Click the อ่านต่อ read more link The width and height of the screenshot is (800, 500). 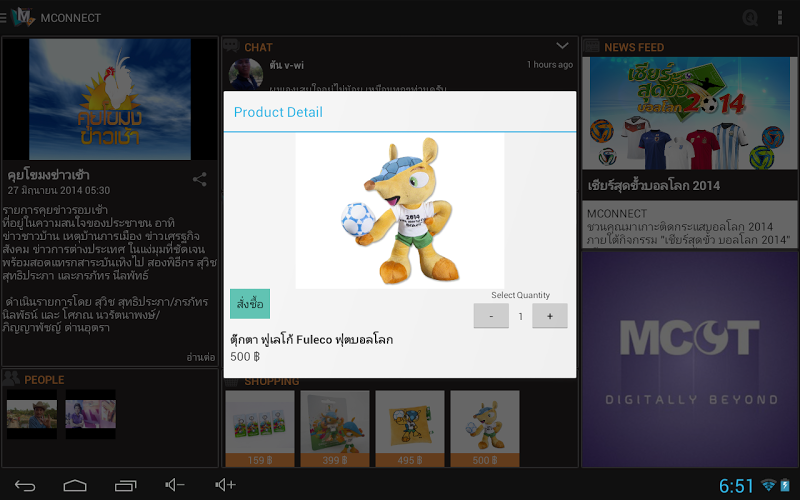(201, 357)
